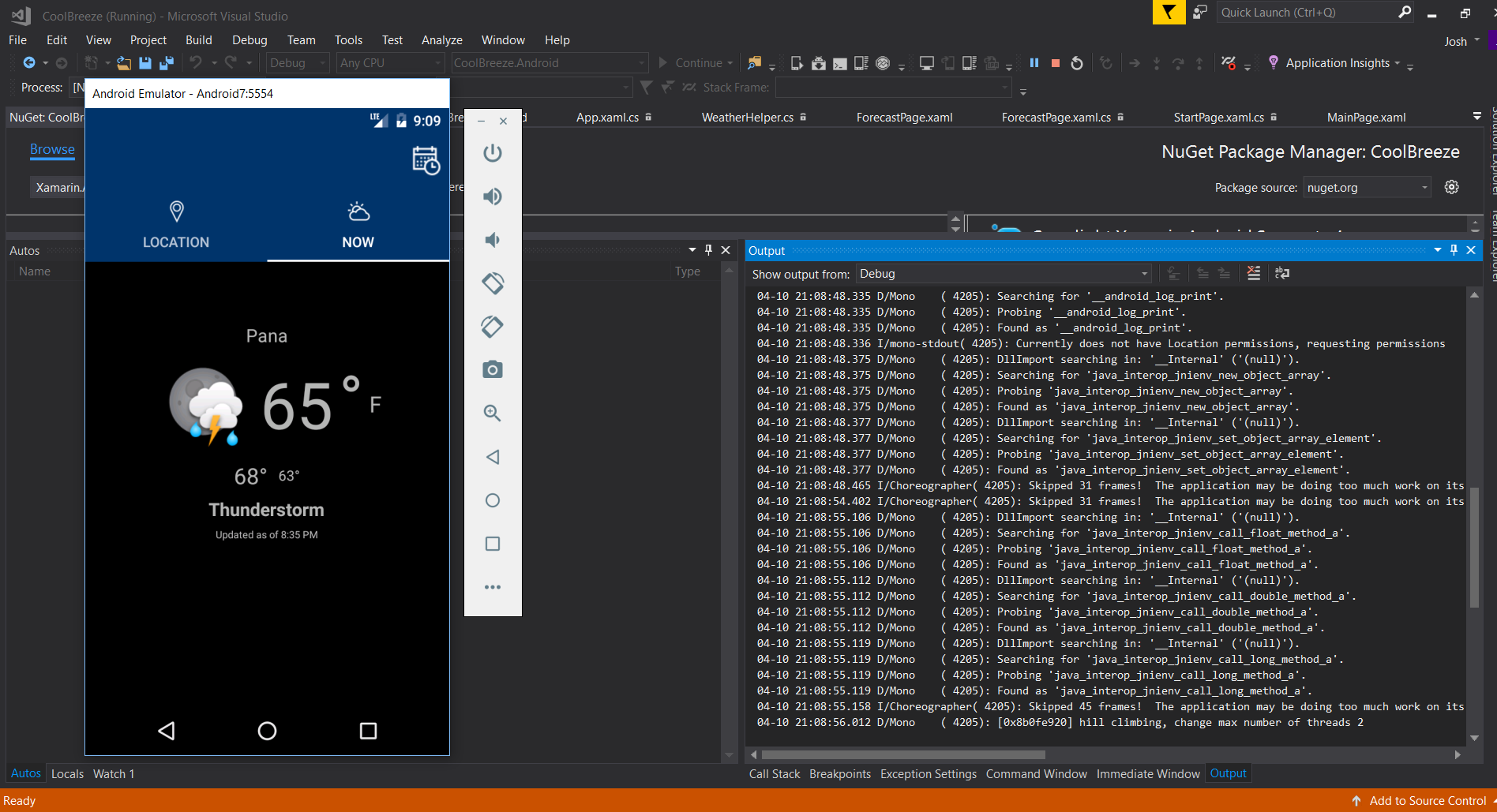The height and width of the screenshot is (812, 1497).
Task: Click Add to Source Control
Action: (1427, 800)
